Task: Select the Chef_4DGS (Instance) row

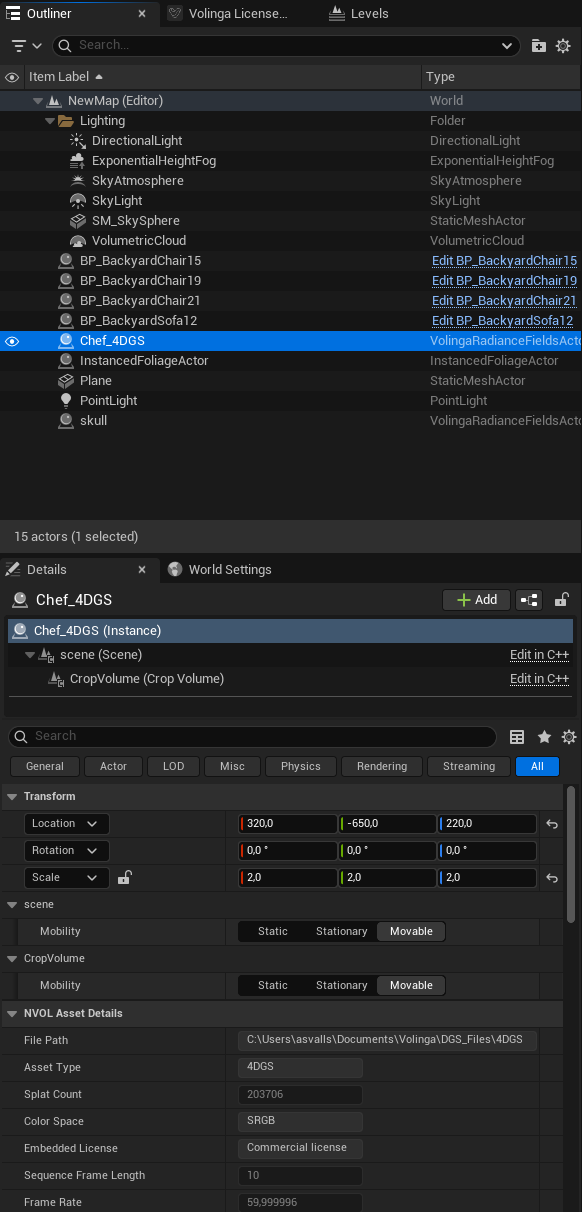Action: coord(291,631)
